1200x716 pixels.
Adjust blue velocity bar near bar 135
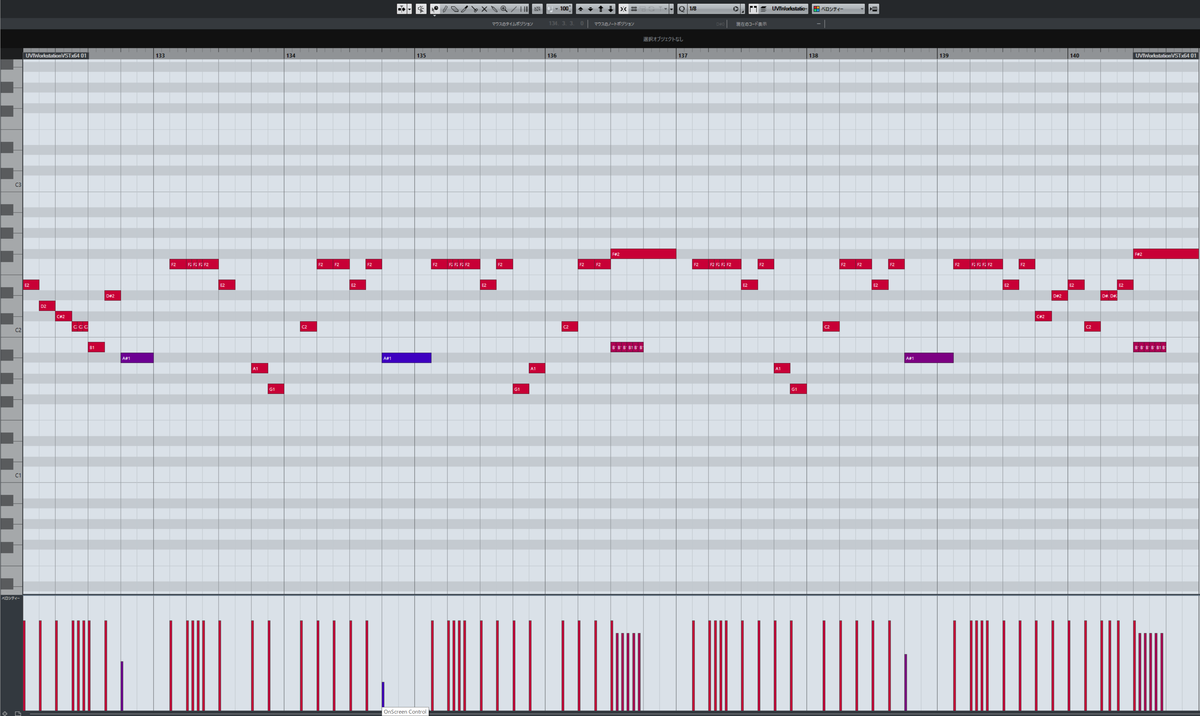pyautogui.click(x=383, y=695)
